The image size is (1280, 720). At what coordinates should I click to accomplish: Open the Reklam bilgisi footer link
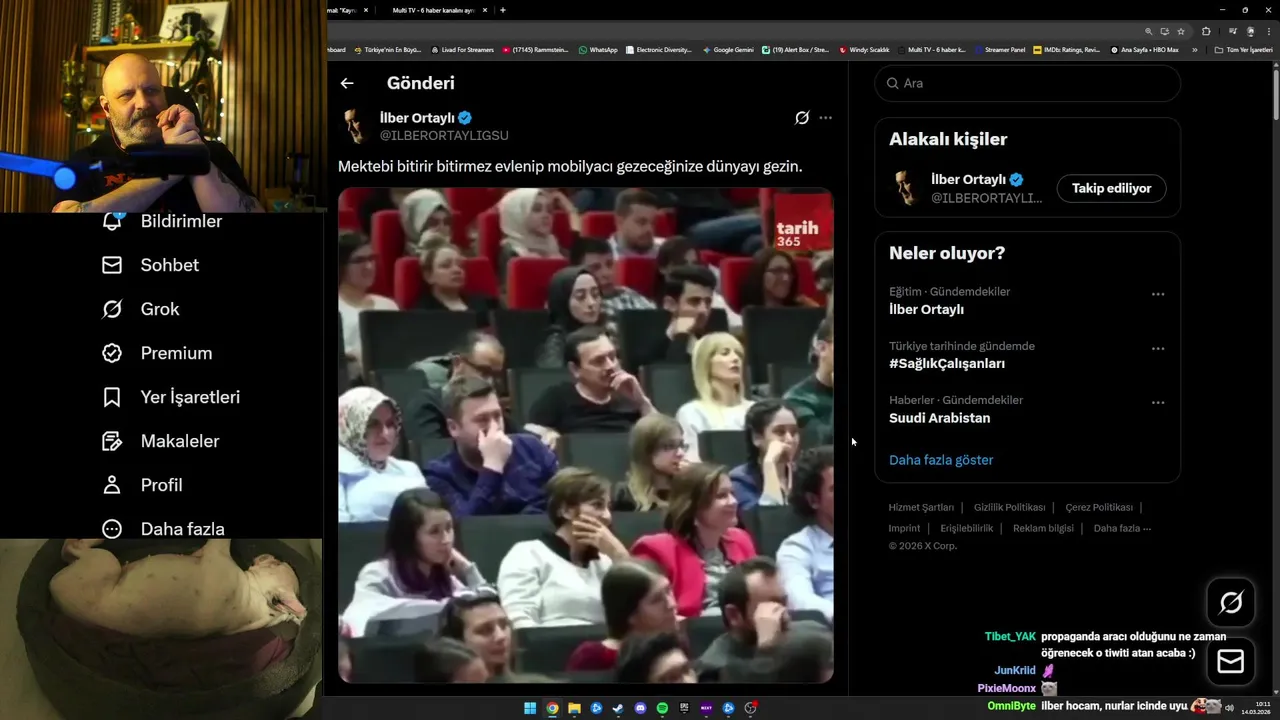tap(1043, 528)
